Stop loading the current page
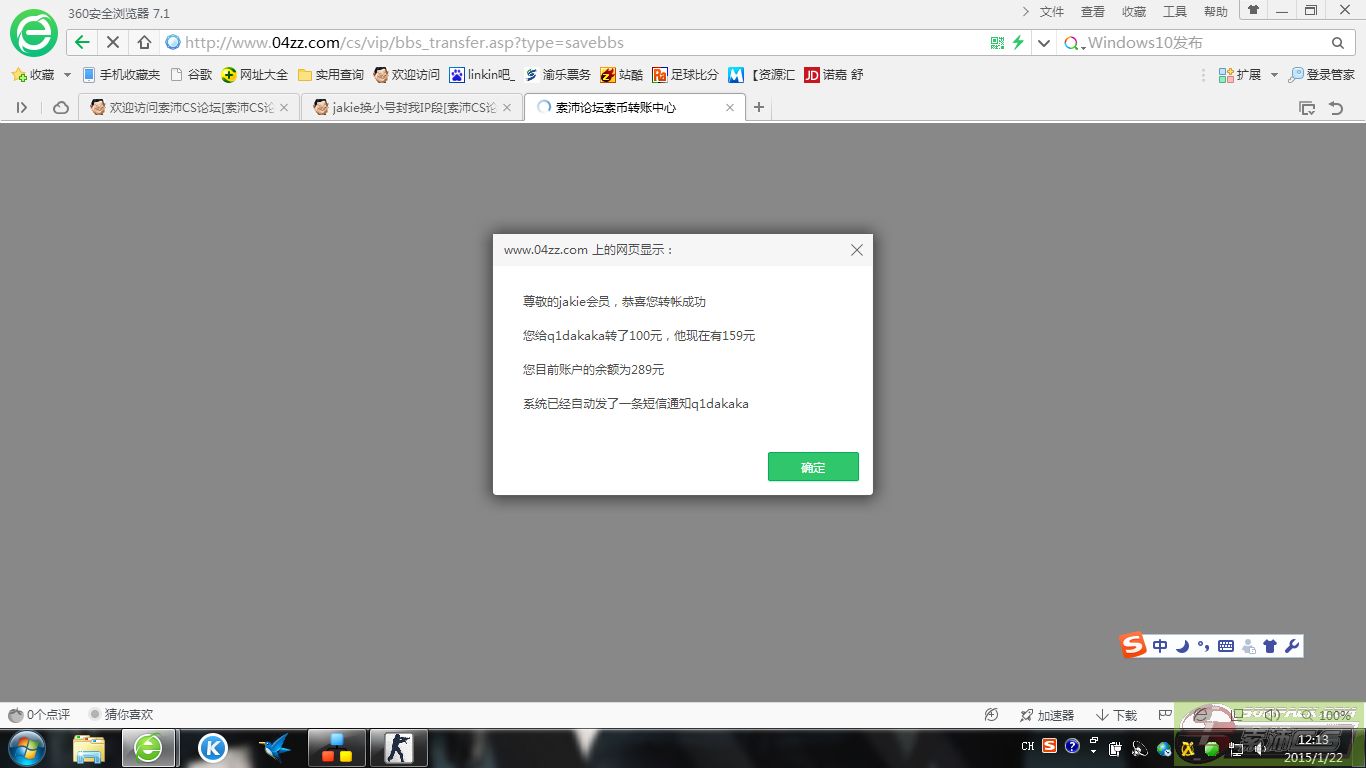 click(x=113, y=42)
